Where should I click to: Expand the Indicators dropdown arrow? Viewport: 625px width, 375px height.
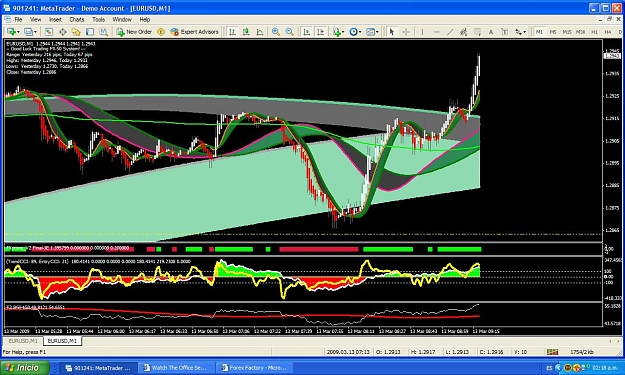coord(343,32)
